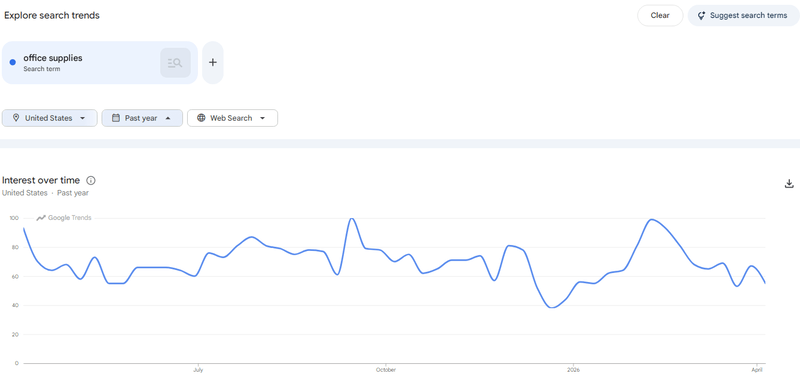This screenshot has height=383, width=800.
Task: Click the location pin icon
Action: pos(16,118)
